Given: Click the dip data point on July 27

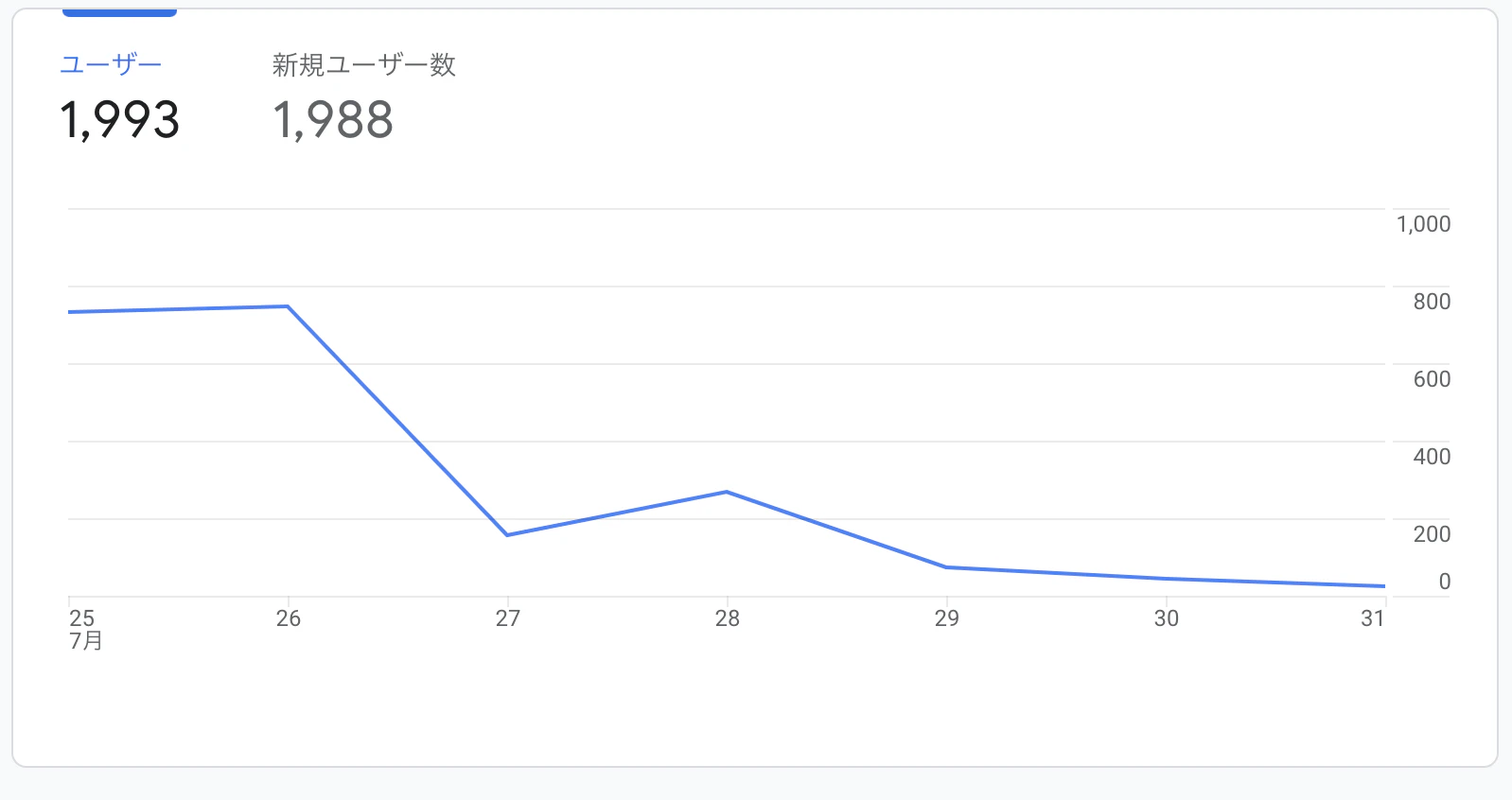Looking at the screenshot, I should [508, 534].
